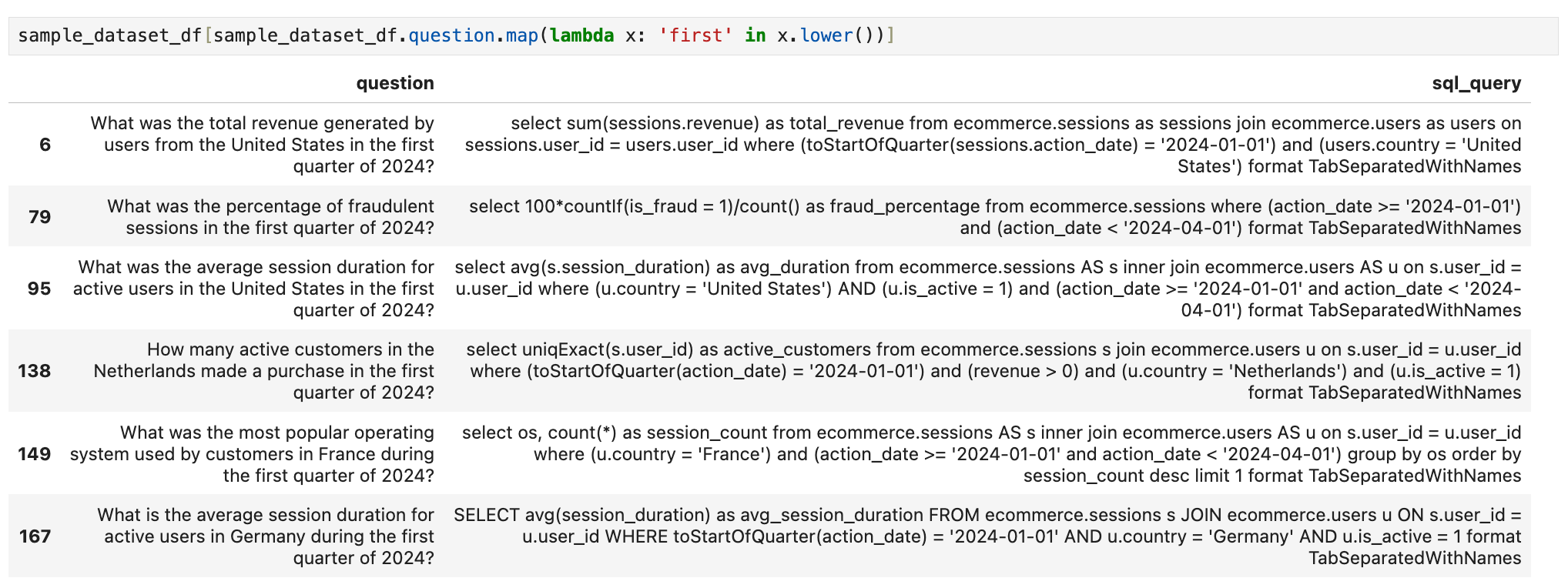Click the sql_query column header
Viewport: 1568px width, 588px height.
coord(1476,83)
